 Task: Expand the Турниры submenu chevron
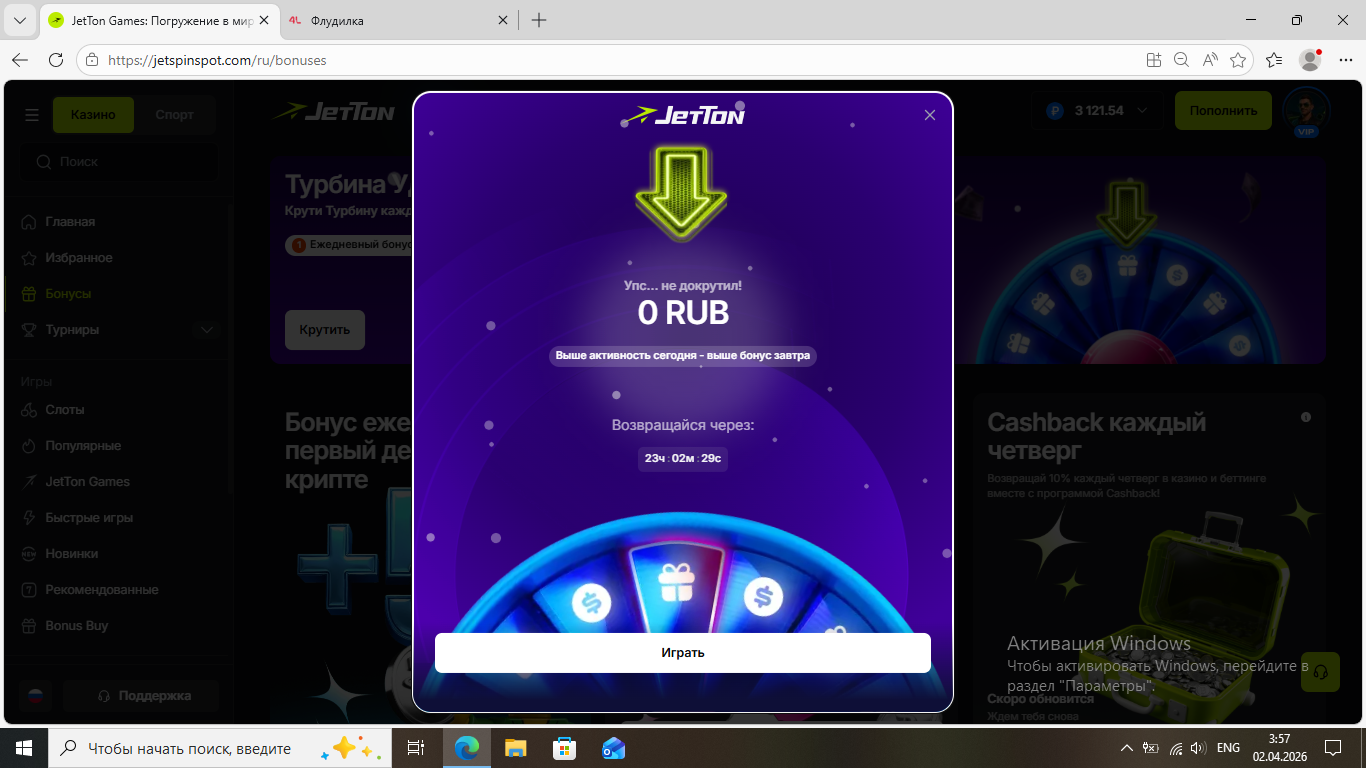pos(207,330)
